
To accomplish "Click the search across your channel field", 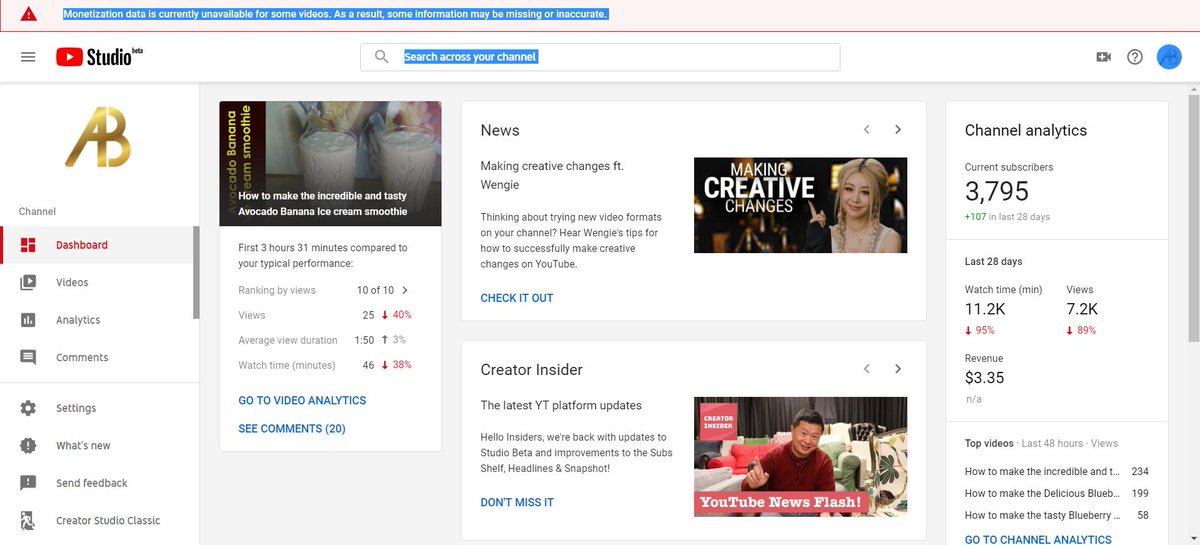I will (x=600, y=57).
